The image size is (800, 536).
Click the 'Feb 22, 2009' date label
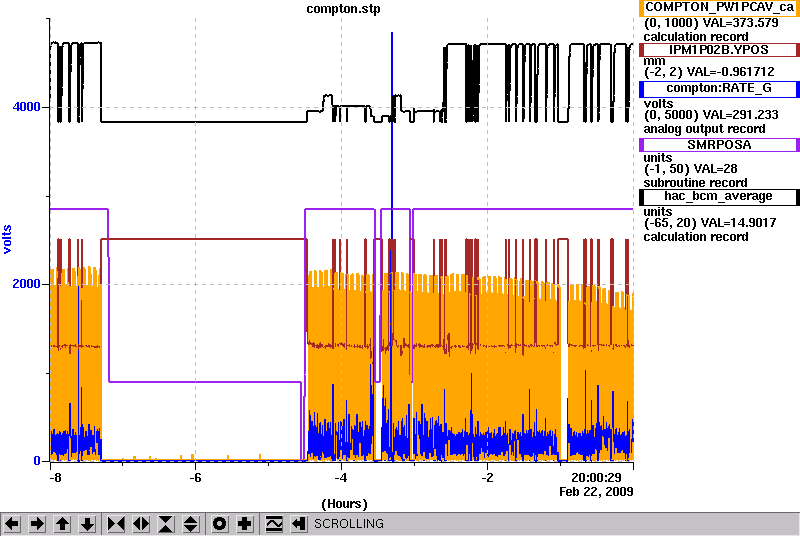click(x=596, y=492)
